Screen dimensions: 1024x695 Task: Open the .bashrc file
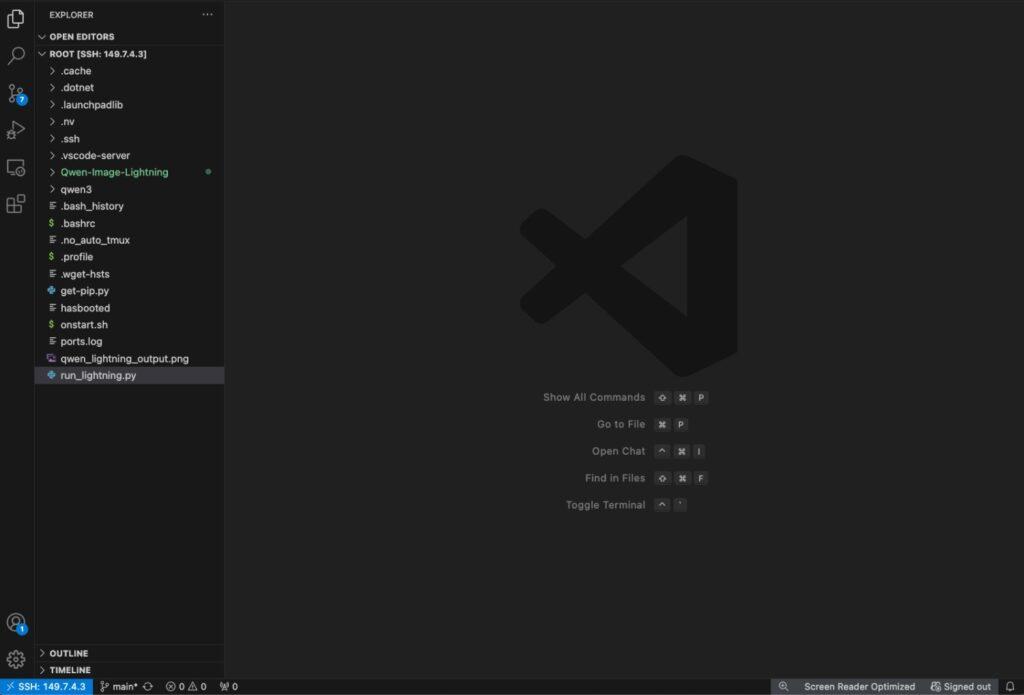[x=129, y=223]
